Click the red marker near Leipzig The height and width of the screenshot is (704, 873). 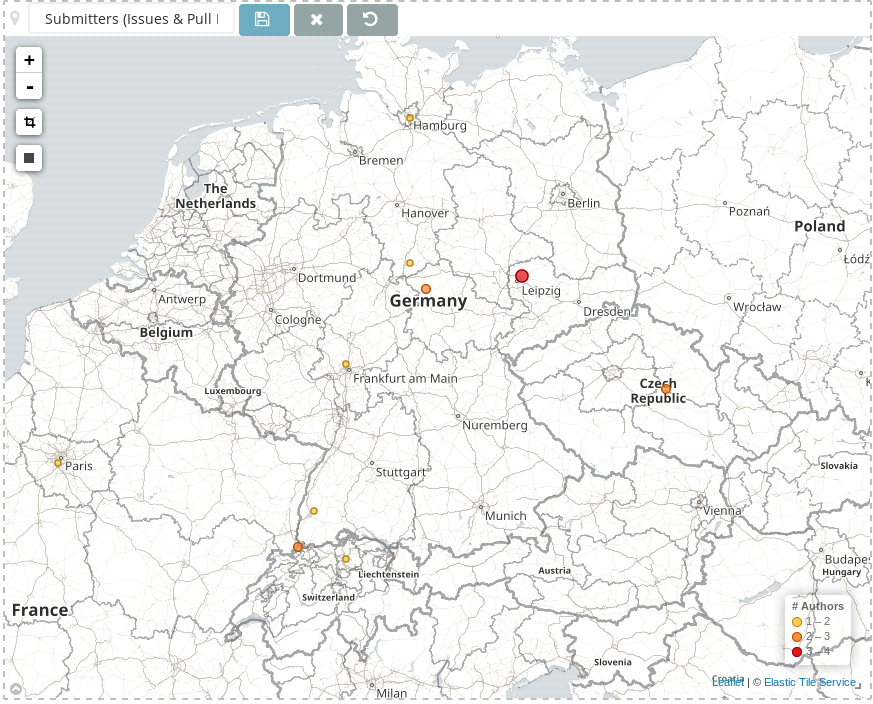[522, 276]
